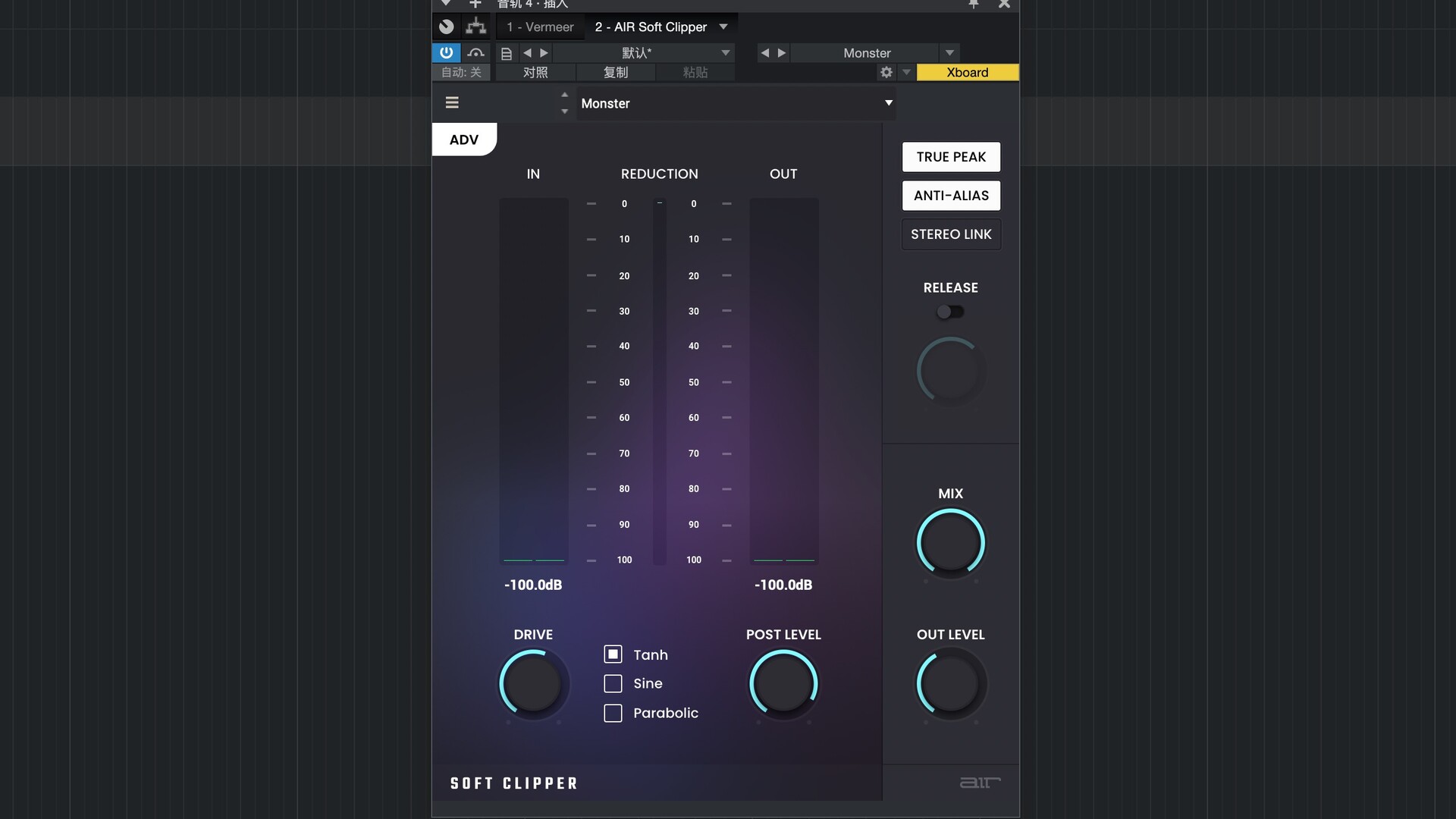Open the gear settings icon
Image resolution: width=1456 pixels, height=819 pixels.
[886, 72]
